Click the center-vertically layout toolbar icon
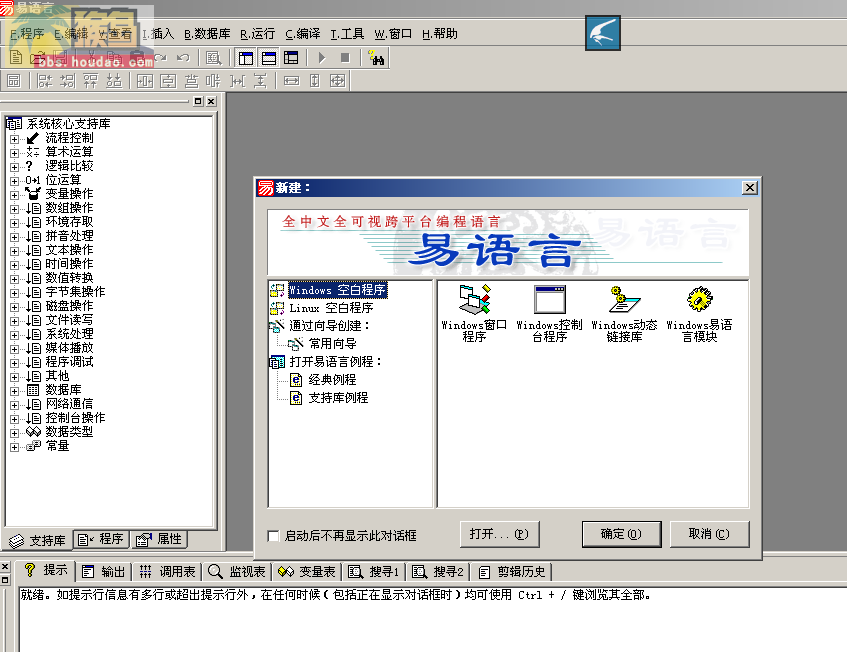Screen dimensions: 847x652 pos(168,81)
